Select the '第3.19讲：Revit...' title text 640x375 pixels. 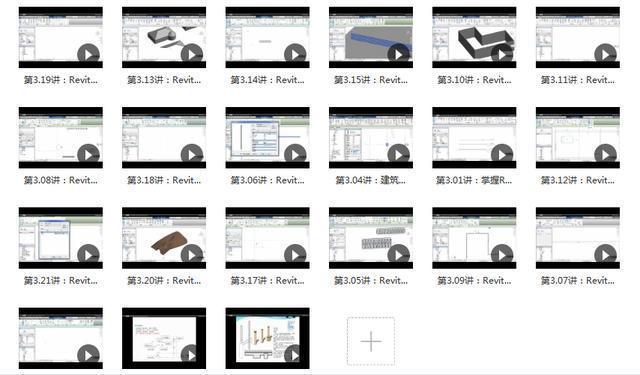click(x=60, y=80)
